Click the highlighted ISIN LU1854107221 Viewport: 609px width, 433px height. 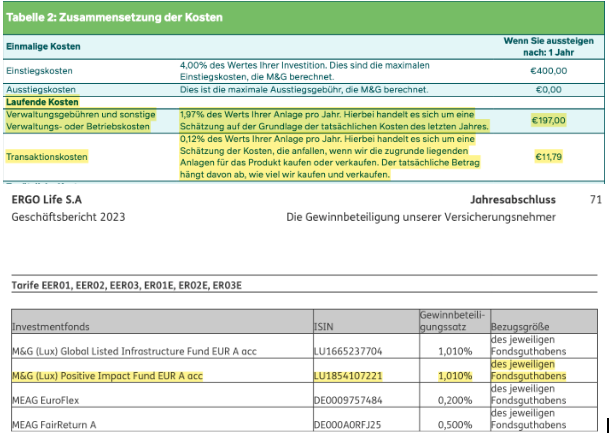[348, 376]
